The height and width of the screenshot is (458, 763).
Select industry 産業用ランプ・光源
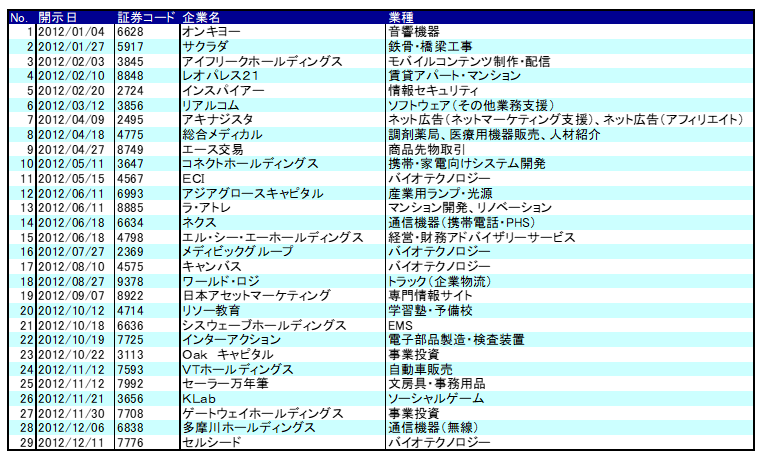(x=440, y=193)
